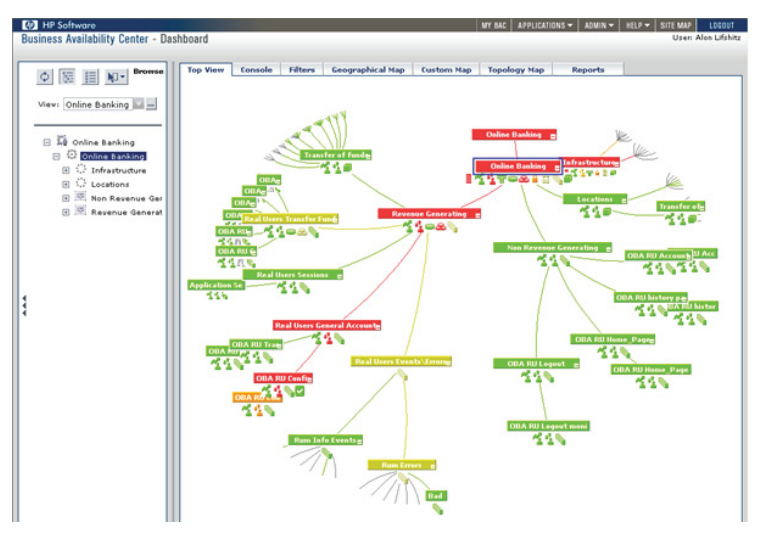Click the OBA RU Config red node
Image resolution: width=765 pixels, height=534 pixels.
283,378
